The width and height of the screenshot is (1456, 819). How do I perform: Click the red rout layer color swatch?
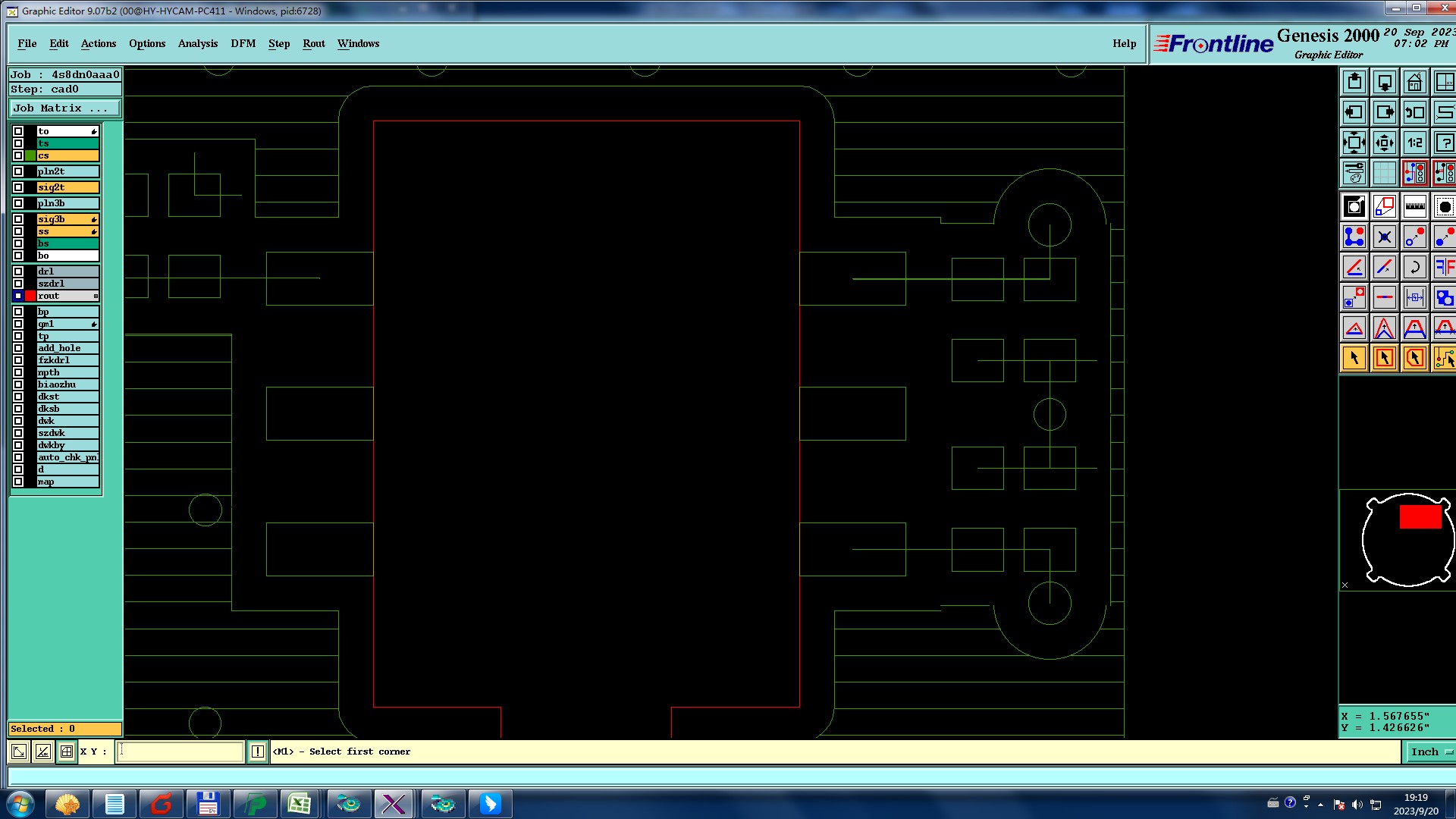click(x=30, y=296)
